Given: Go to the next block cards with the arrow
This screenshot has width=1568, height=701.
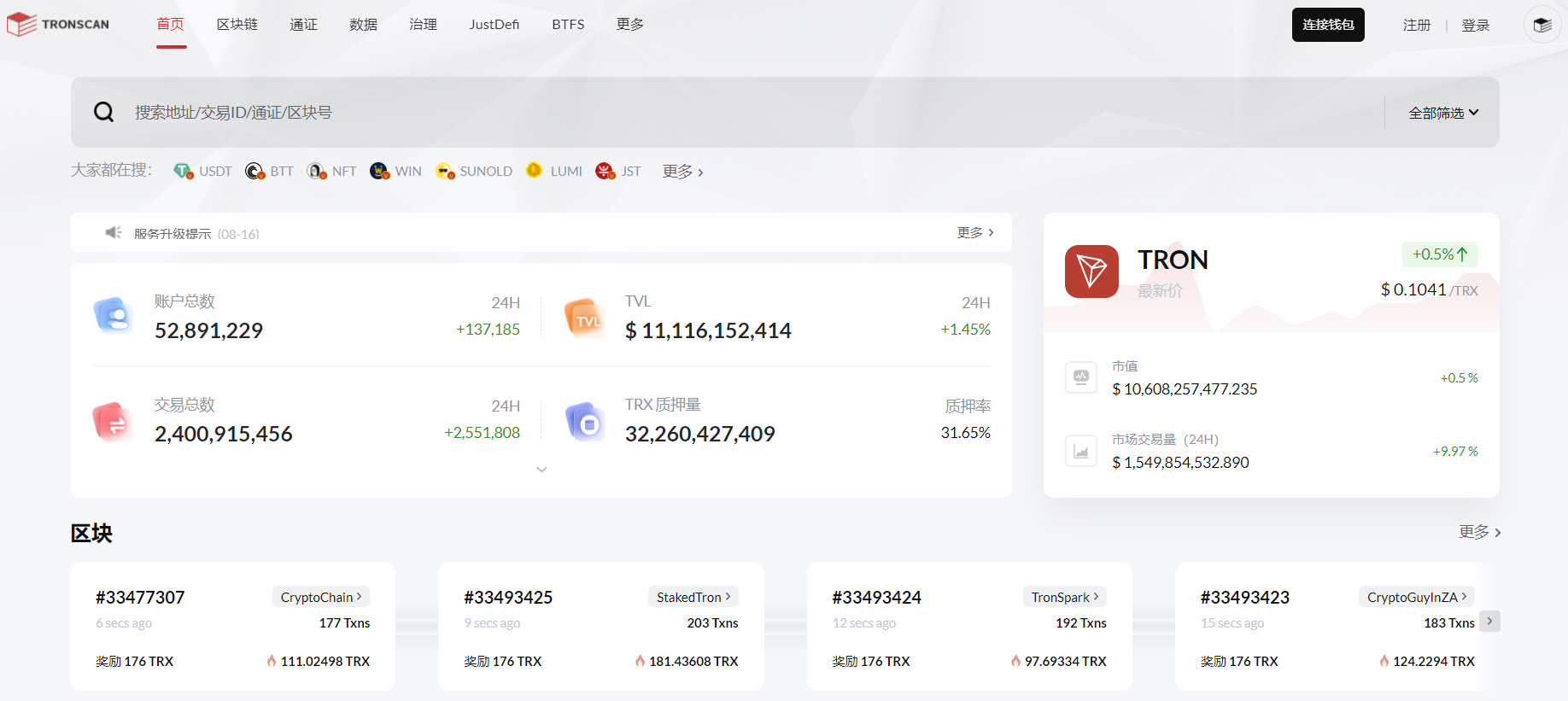Looking at the screenshot, I should click(x=1489, y=621).
